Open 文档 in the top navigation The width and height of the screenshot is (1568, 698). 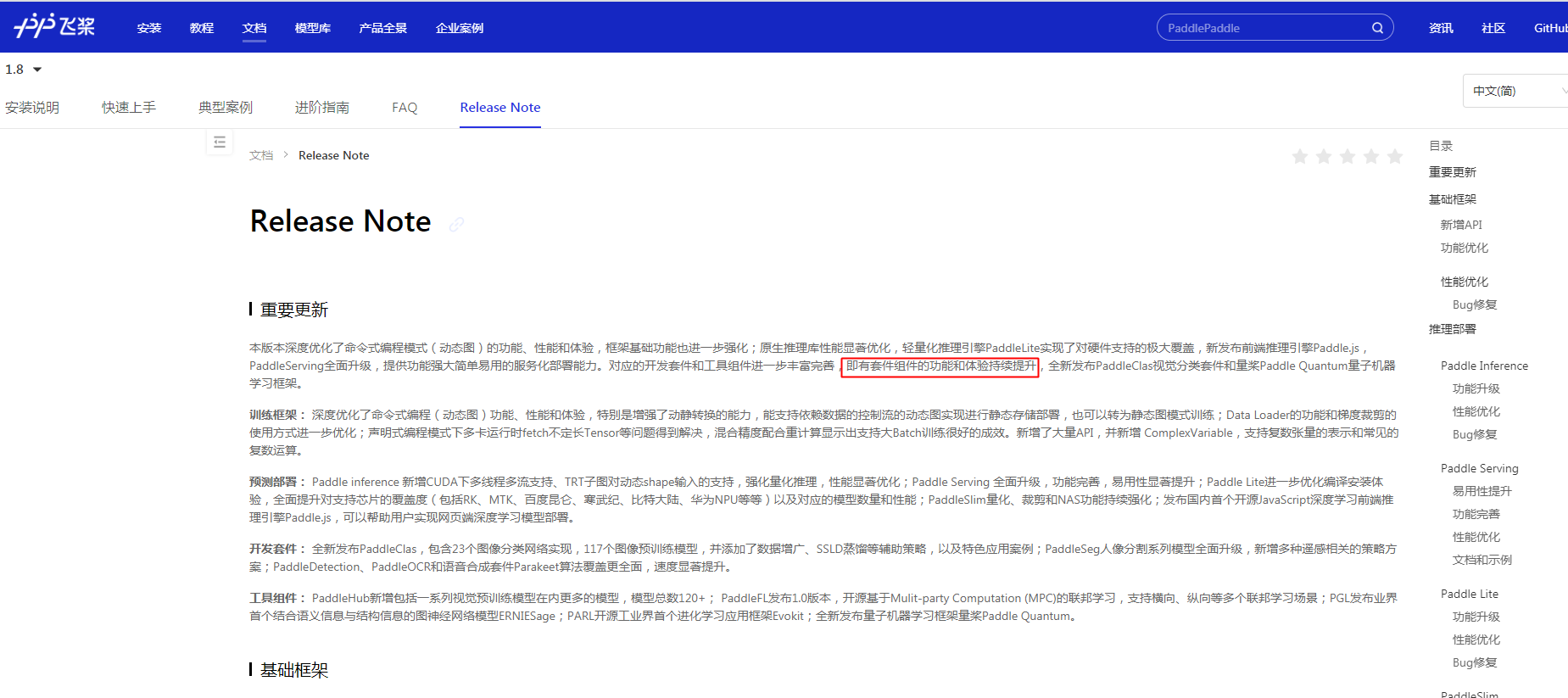click(x=254, y=28)
